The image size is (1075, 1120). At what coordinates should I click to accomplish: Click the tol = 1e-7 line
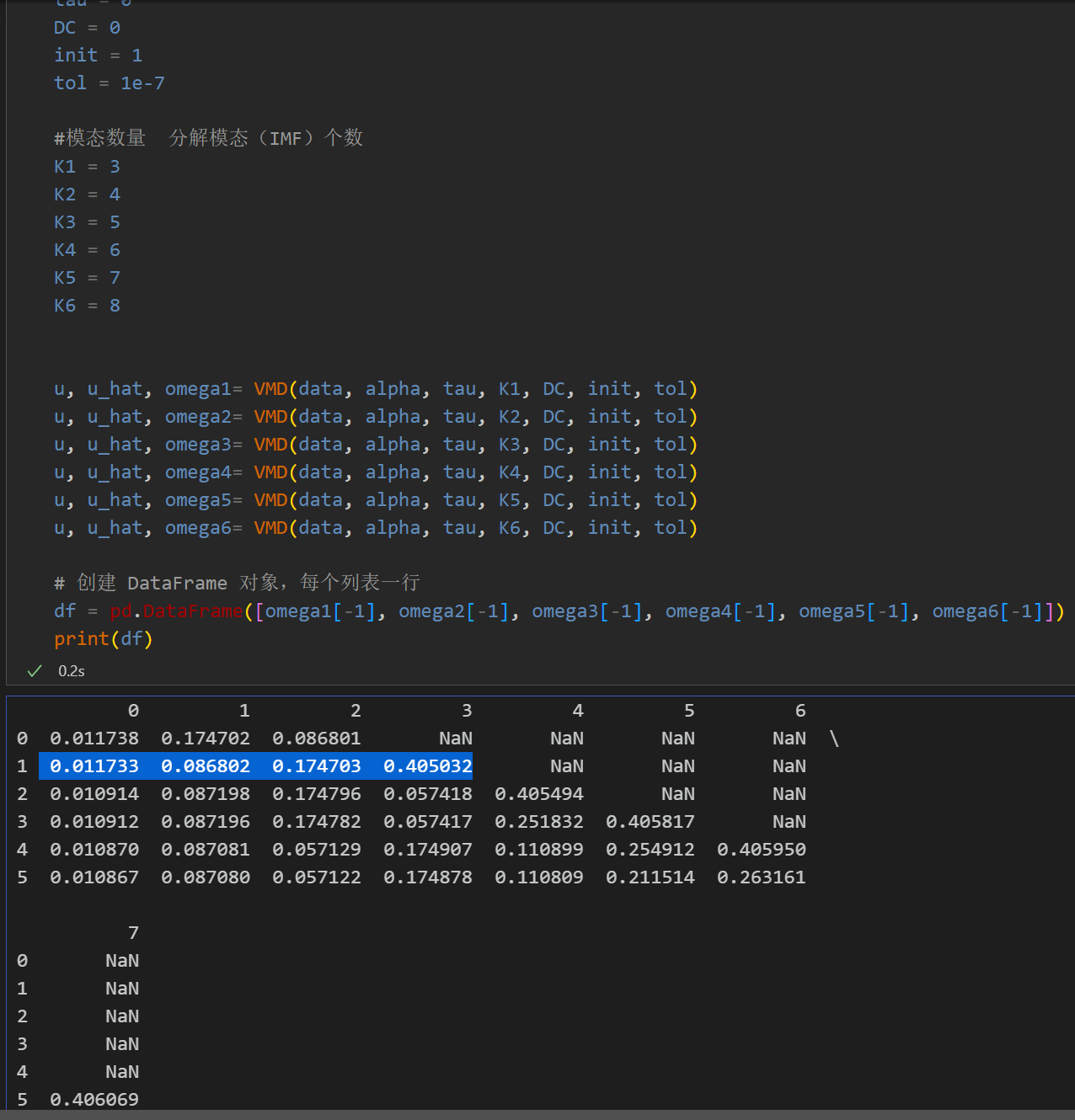pos(109,83)
